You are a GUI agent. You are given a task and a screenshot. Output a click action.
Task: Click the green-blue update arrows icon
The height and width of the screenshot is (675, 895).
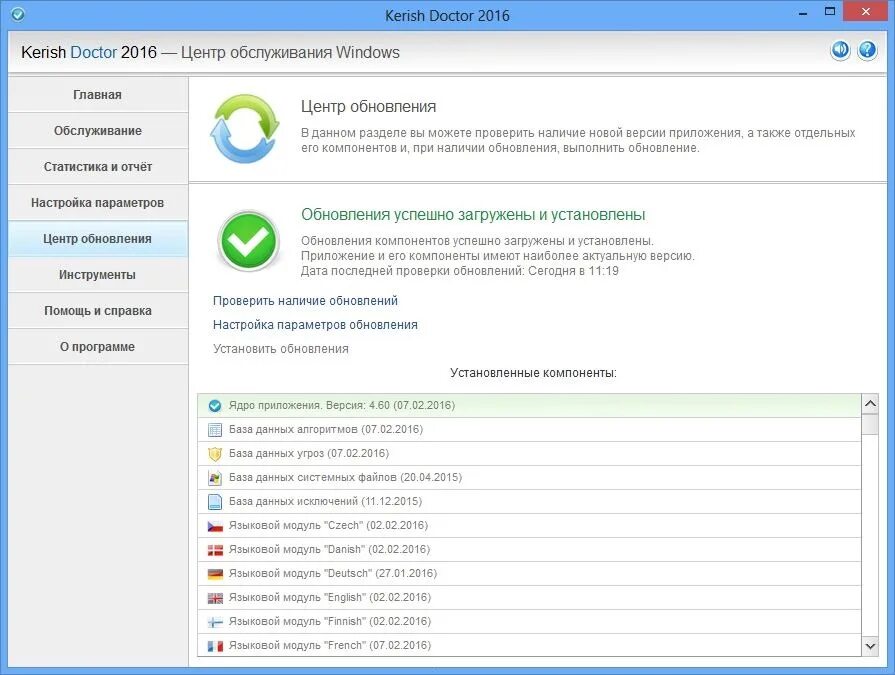pyautogui.click(x=245, y=128)
